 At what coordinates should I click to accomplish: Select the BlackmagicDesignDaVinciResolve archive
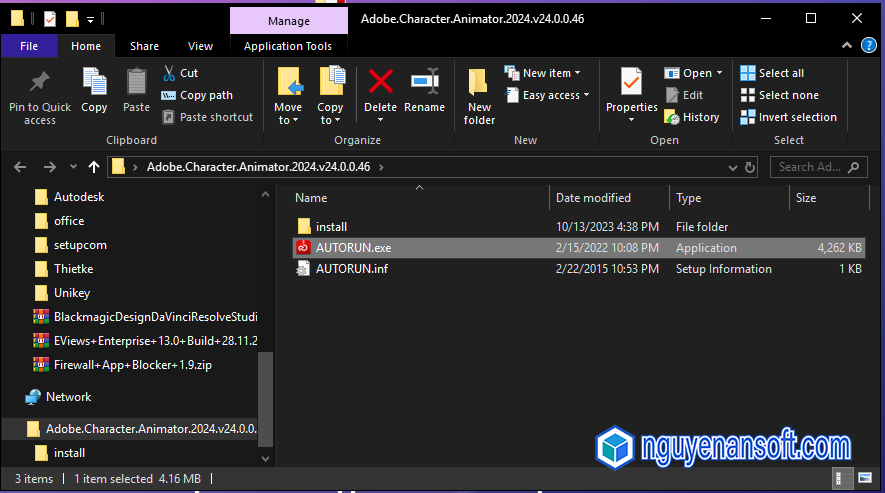145,317
